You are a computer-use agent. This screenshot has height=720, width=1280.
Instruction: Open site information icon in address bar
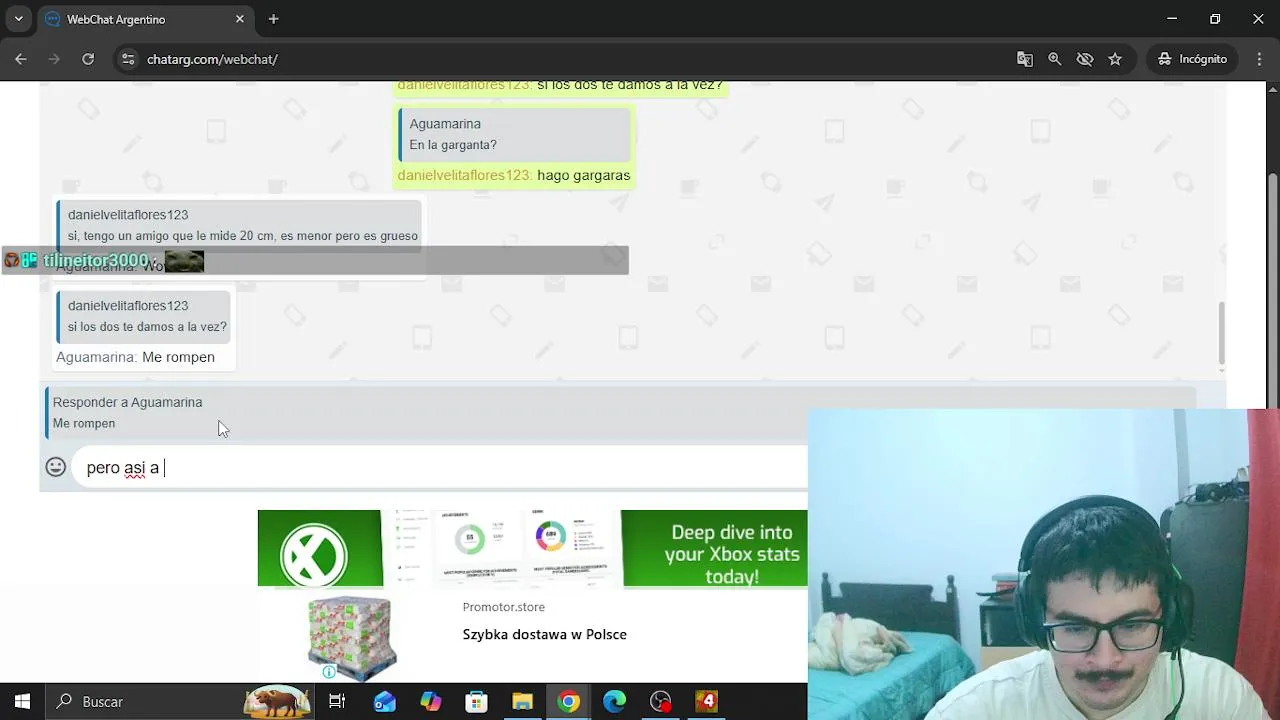coord(128,59)
